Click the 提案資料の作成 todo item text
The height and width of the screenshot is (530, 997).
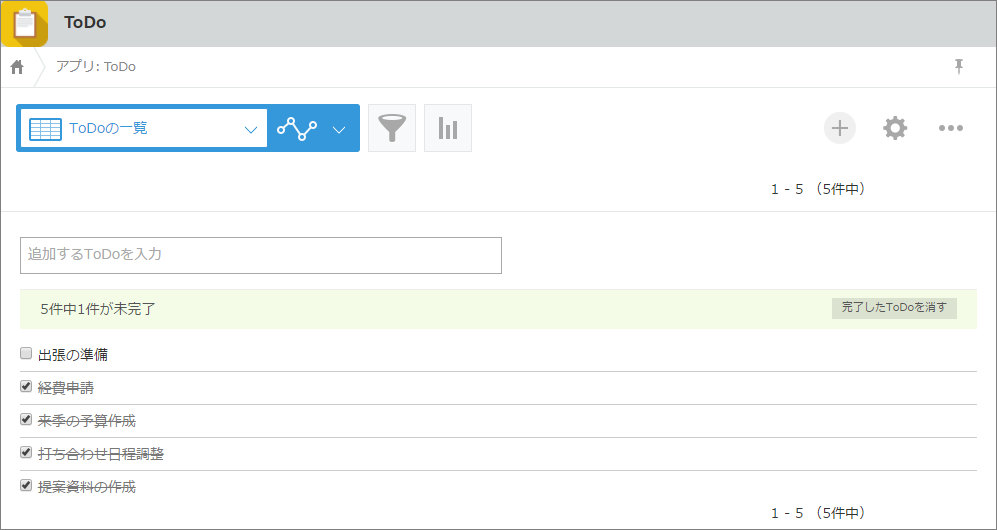click(x=86, y=487)
